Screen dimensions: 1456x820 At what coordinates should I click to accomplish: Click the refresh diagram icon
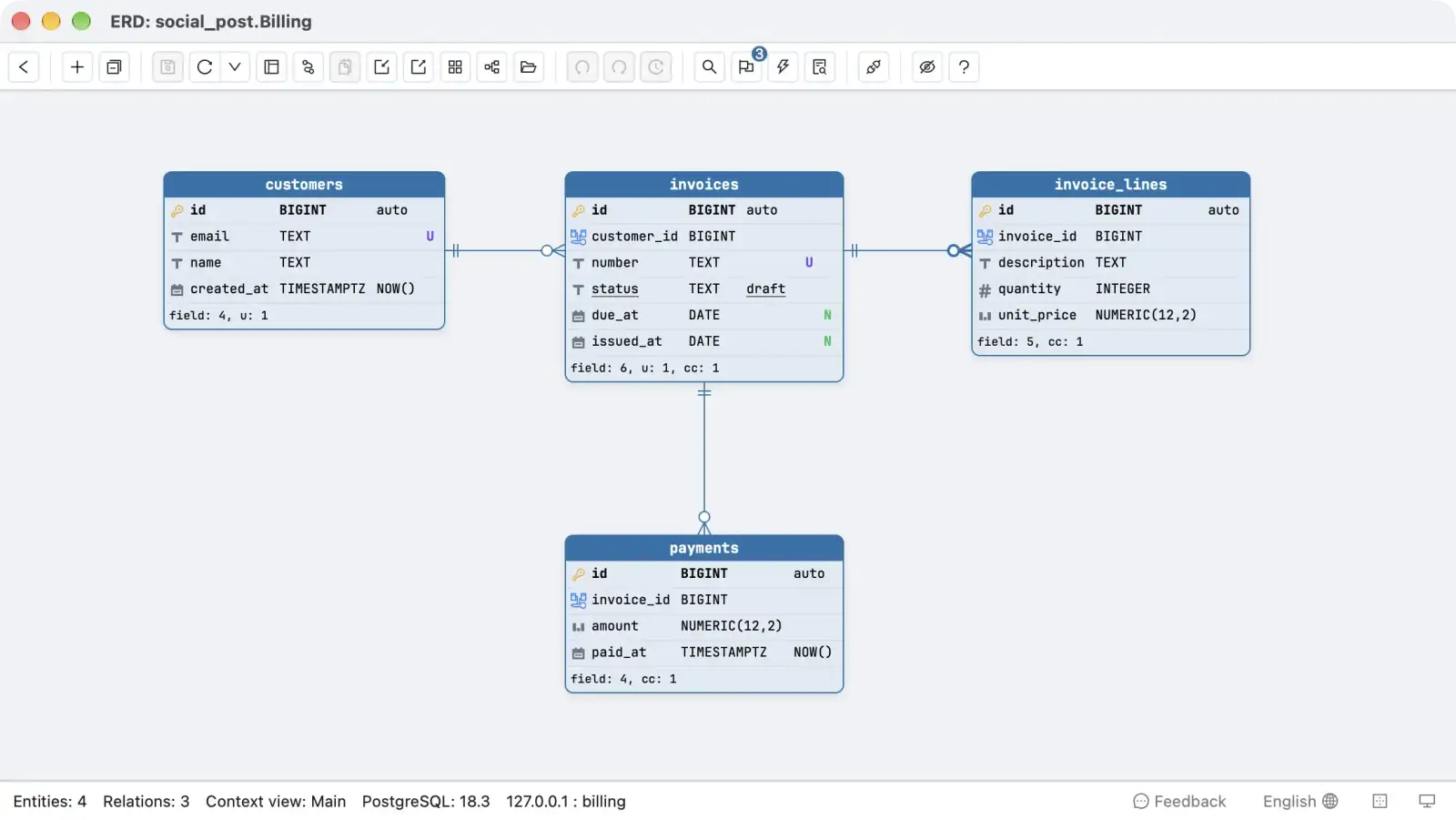pos(205,66)
